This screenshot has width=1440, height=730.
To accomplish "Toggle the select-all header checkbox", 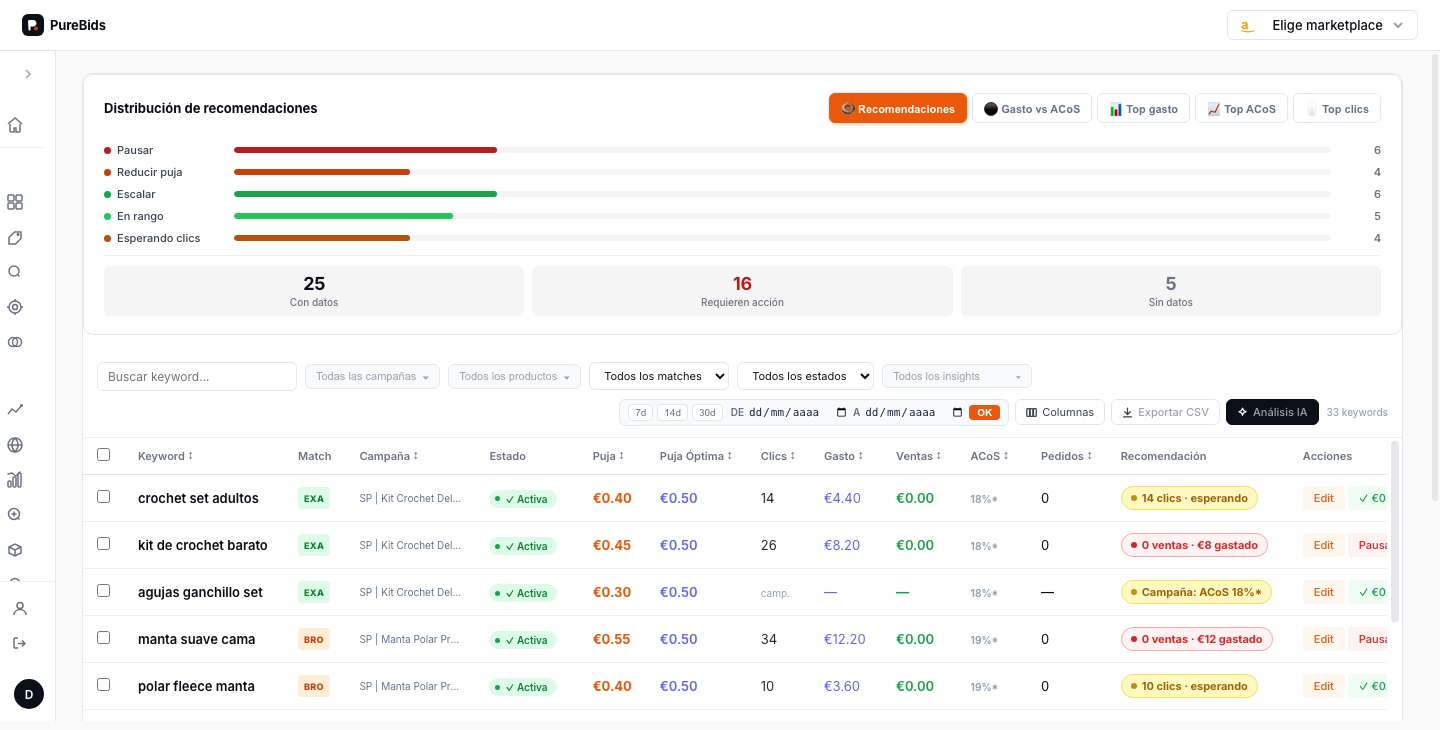I will coord(104,455).
